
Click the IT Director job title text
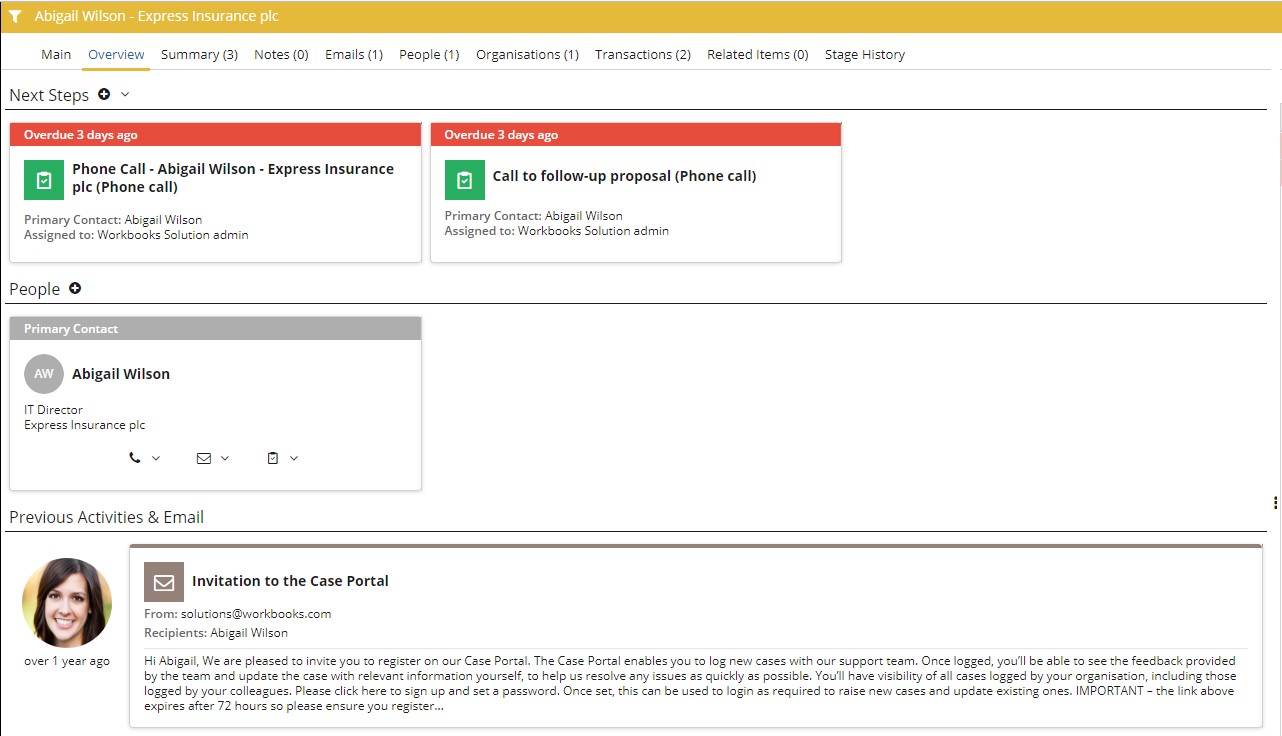point(53,410)
